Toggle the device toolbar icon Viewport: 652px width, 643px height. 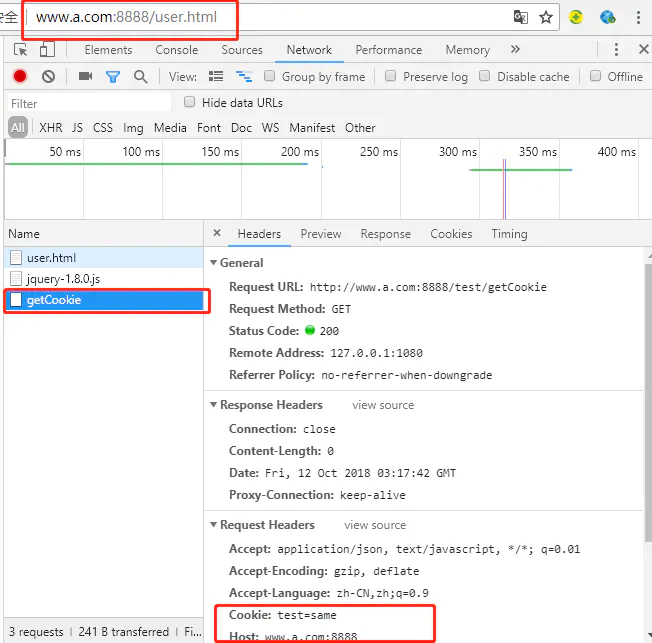(x=47, y=49)
